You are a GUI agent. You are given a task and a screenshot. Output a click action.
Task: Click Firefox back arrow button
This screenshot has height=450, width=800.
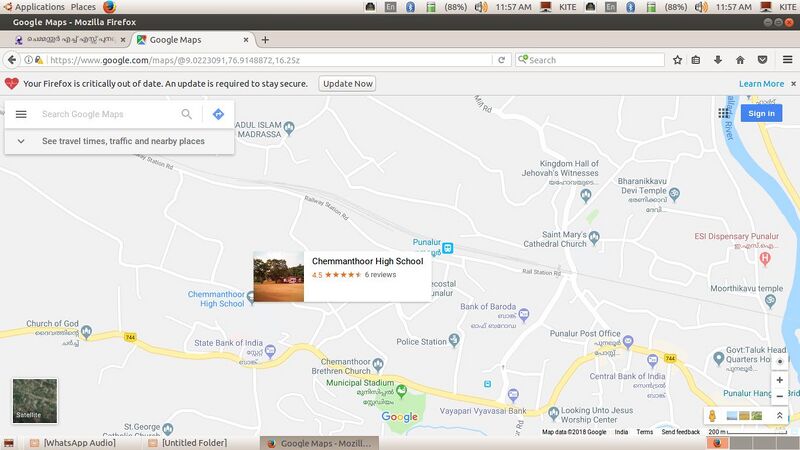(12, 60)
